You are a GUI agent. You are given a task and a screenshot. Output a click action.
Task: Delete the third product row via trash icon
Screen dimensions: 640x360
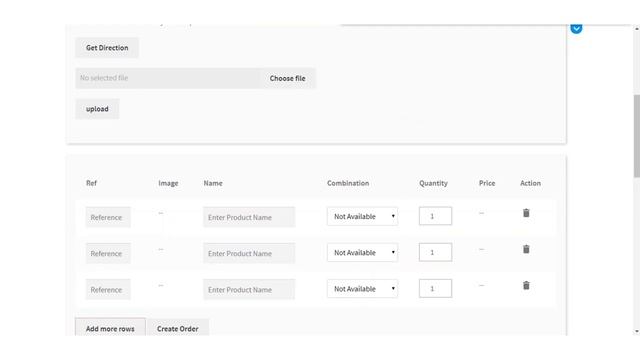click(x=526, y=285)
